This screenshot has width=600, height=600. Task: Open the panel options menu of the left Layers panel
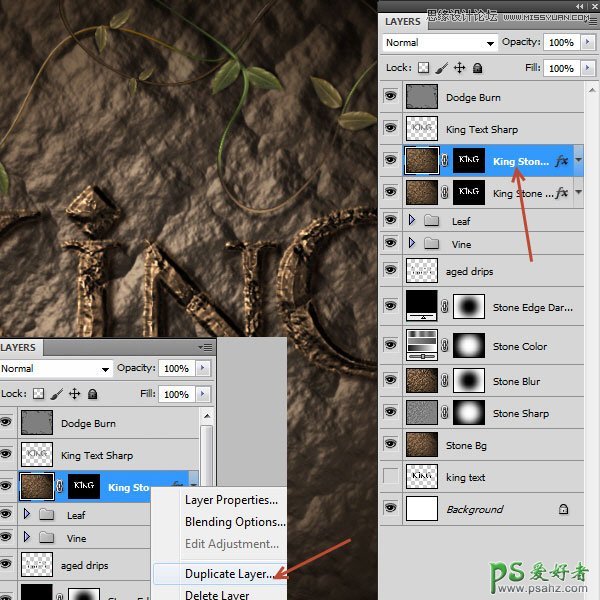pos(205,347)
